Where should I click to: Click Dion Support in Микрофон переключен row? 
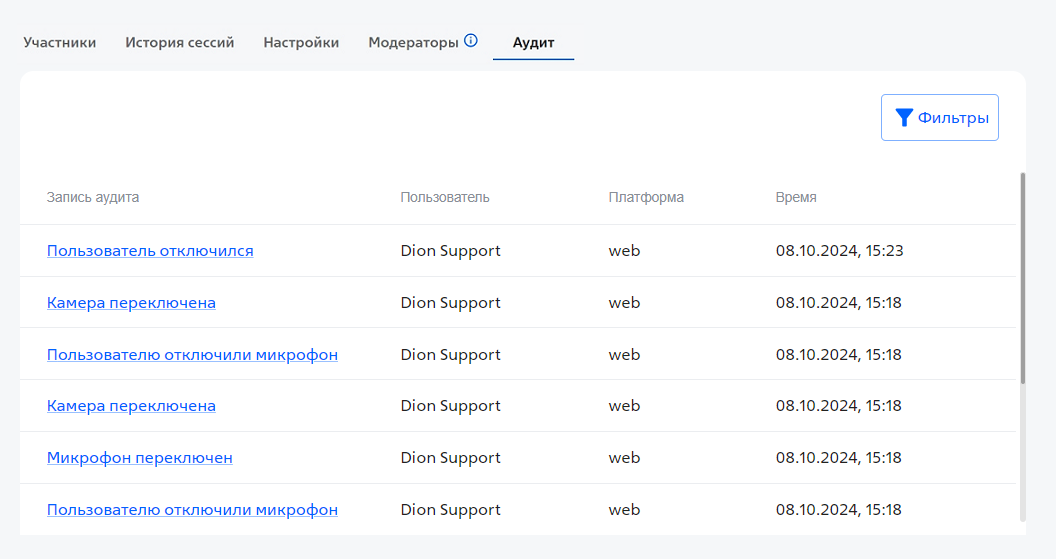pos(450,458)
